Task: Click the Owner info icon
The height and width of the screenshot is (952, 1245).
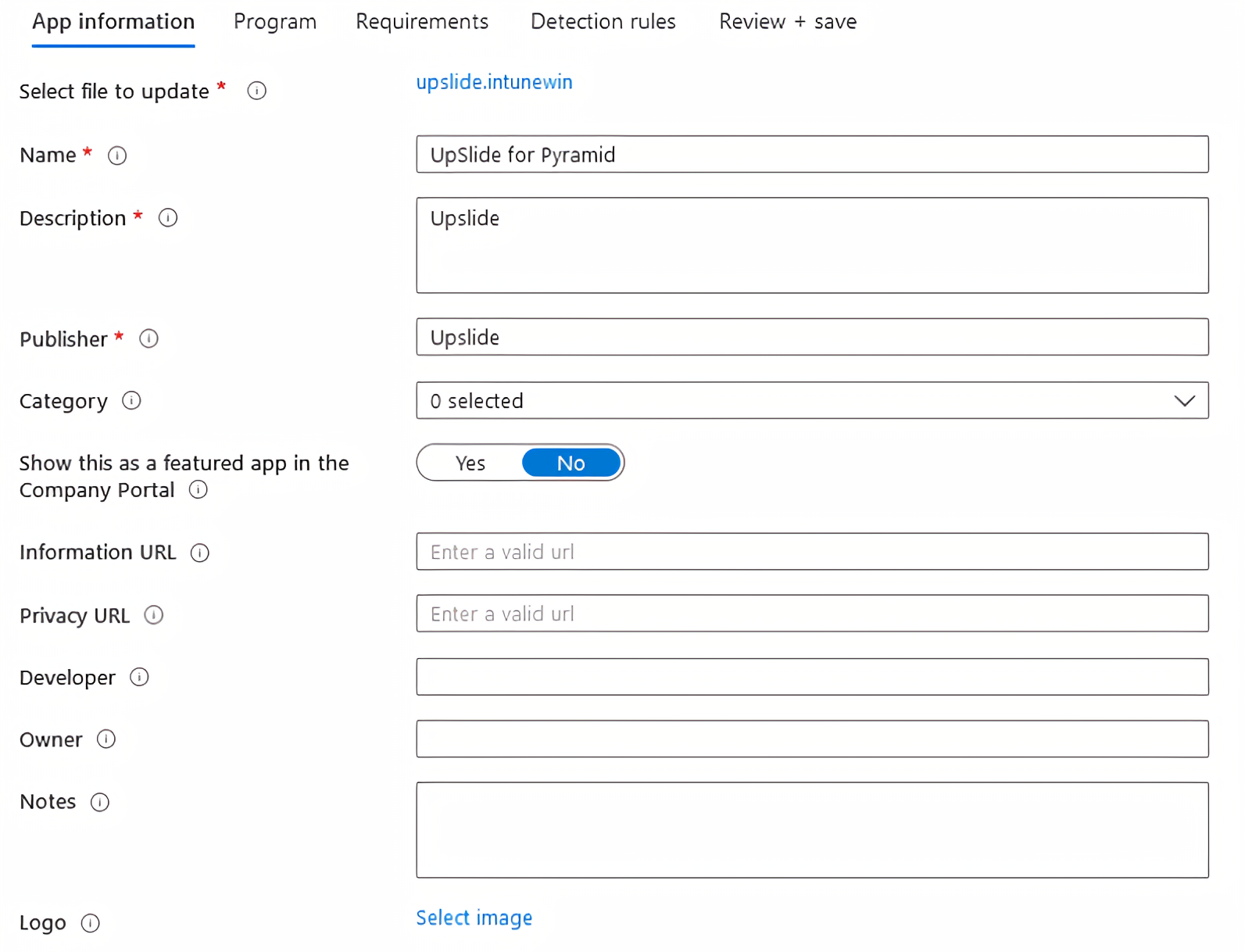Action: [x=106, y=739]
